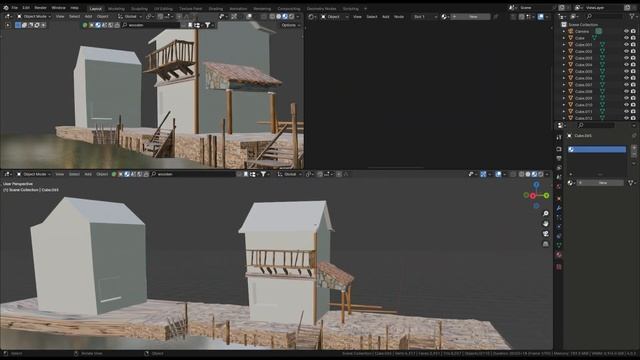Click the outliner search field at top right

pyautogui.click(x=604, y=16)
